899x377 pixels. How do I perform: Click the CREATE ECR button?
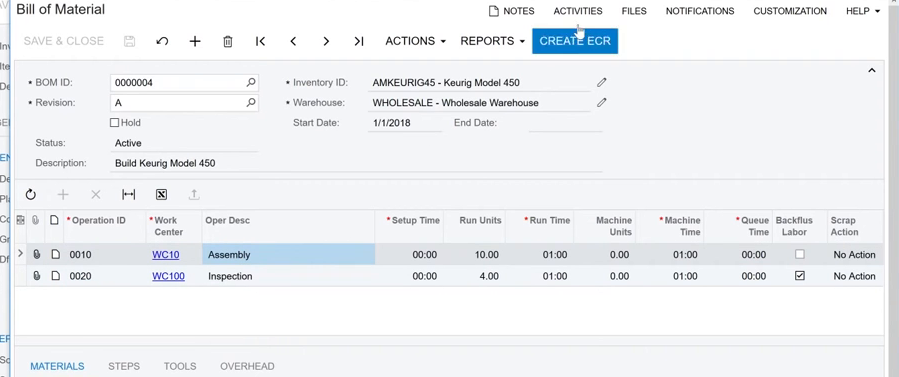tap(575, 41)
